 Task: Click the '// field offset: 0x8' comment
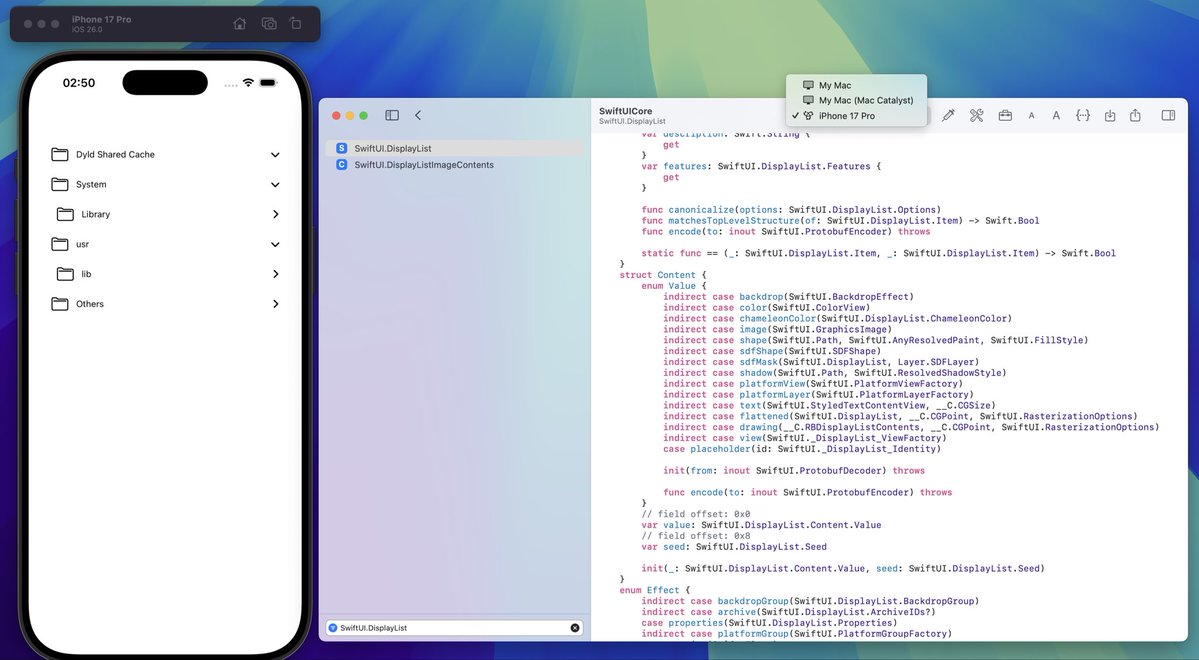[696, 536]
